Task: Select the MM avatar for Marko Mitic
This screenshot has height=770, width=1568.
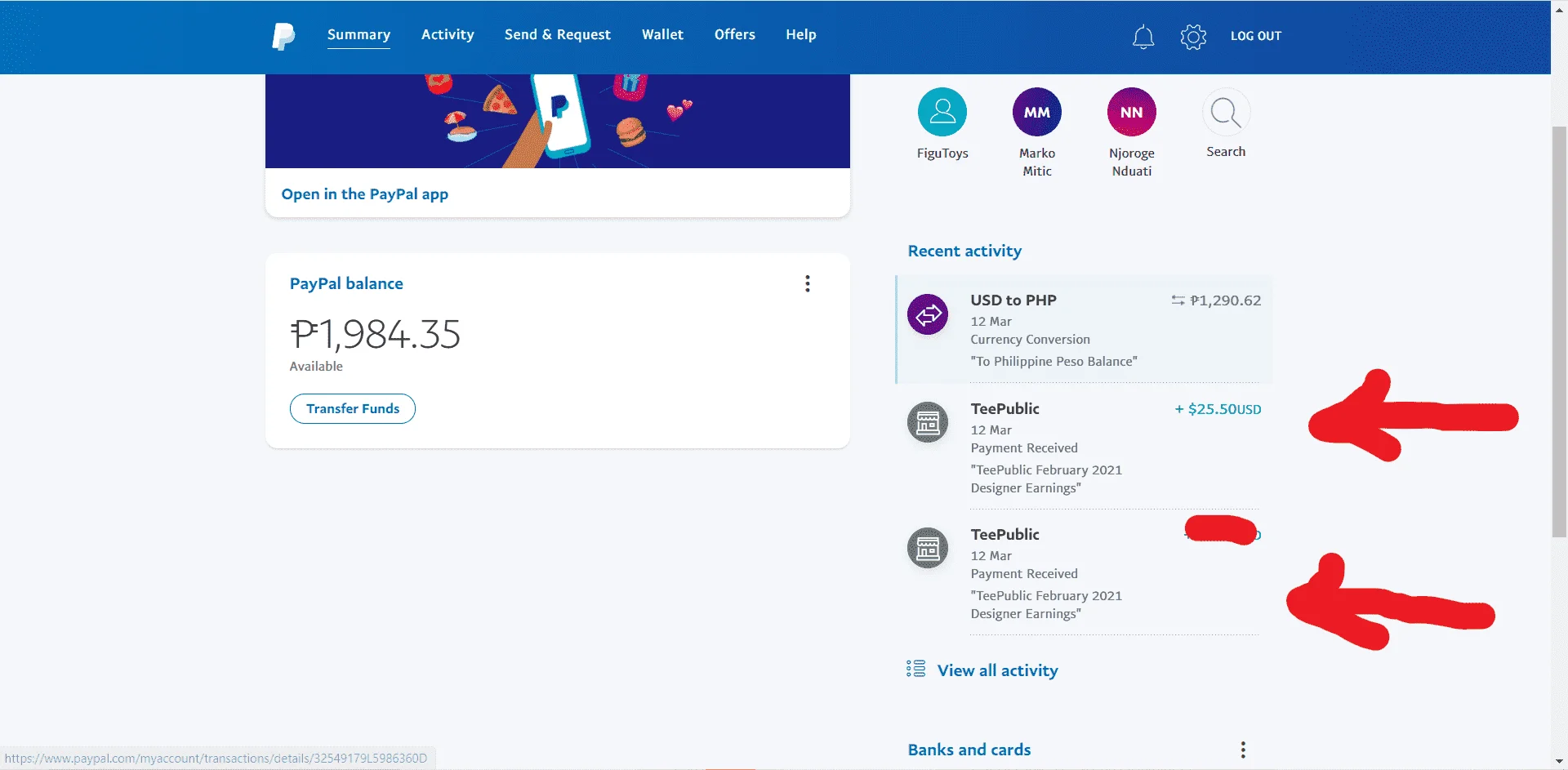Action: point(1037,112)
